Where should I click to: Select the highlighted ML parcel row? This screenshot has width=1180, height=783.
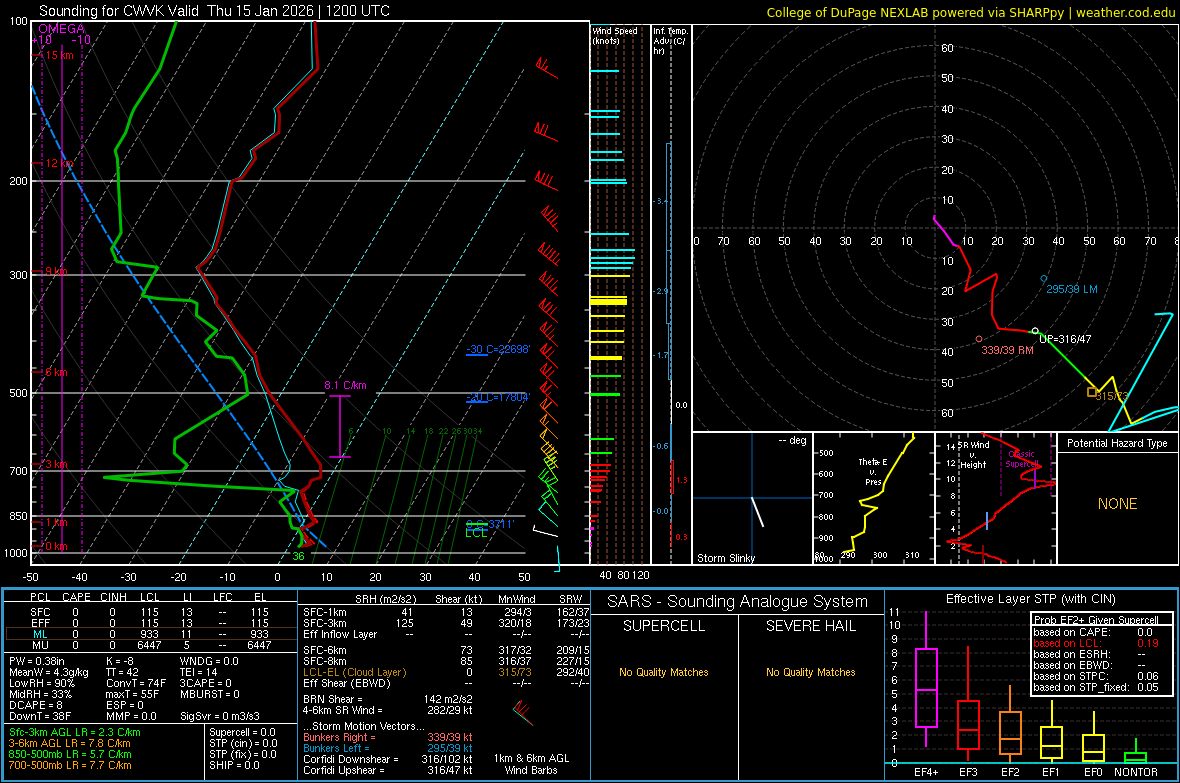(x=151, y=634)
